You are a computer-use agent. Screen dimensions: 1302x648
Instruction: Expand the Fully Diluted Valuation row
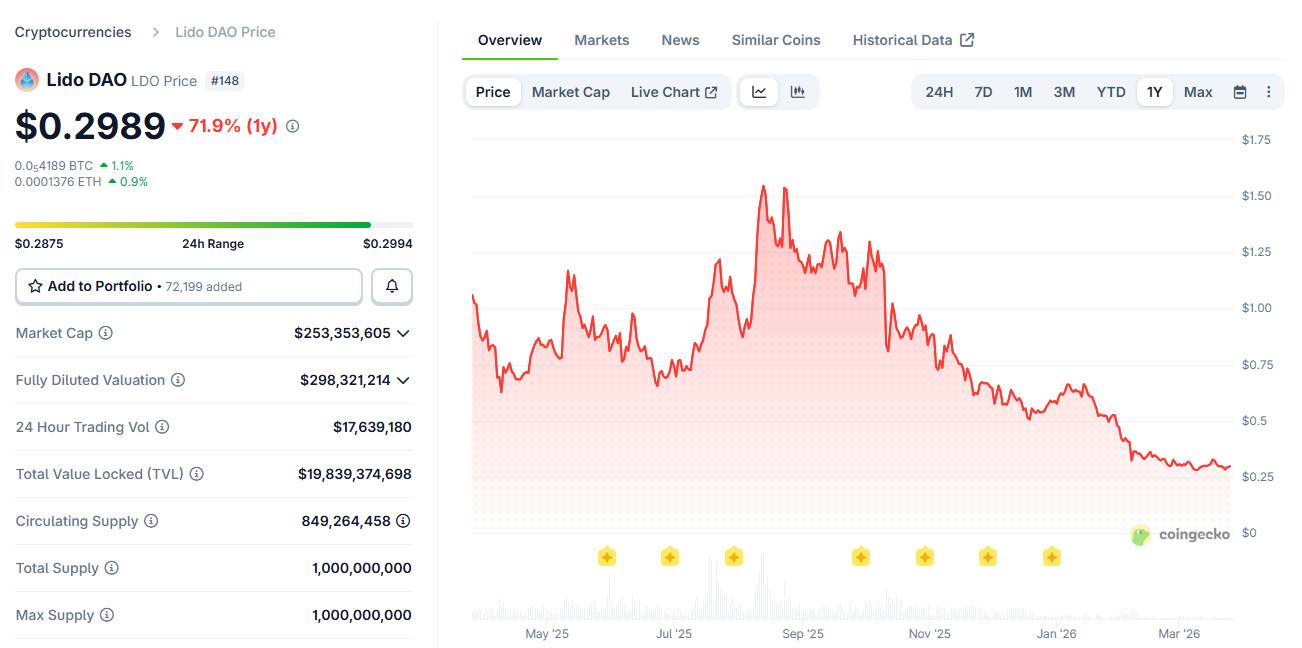click(403, 380)
